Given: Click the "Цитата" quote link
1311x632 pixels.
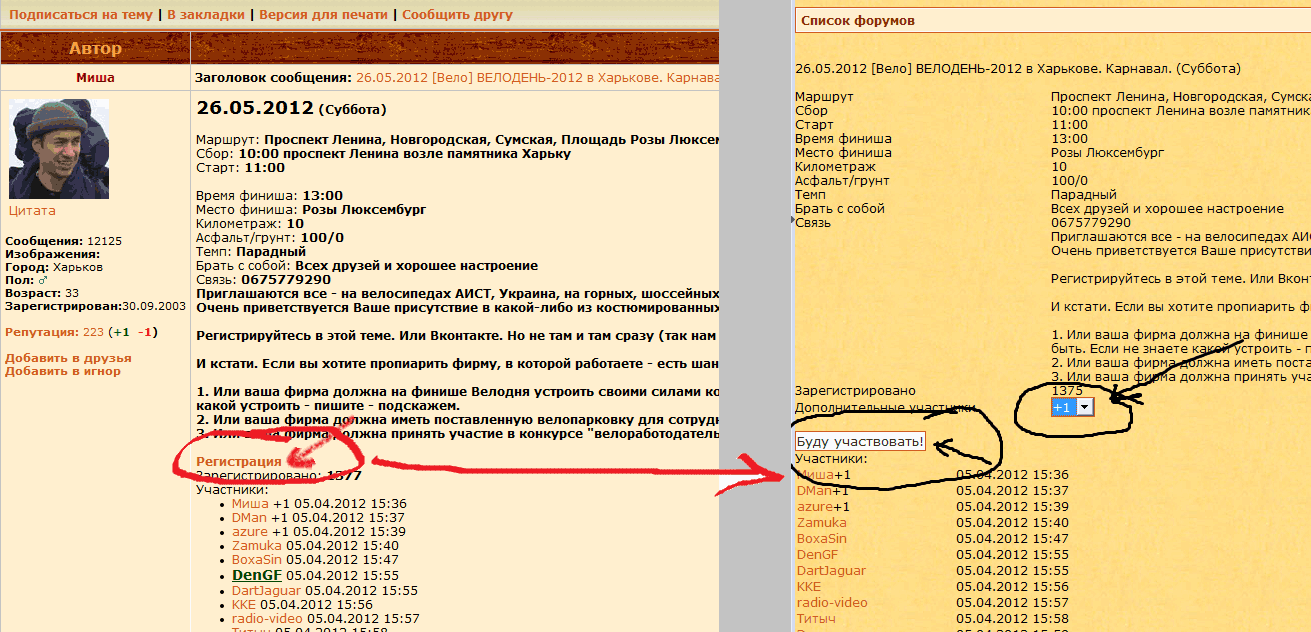Looking at the screenshot, I should point(32,211).
